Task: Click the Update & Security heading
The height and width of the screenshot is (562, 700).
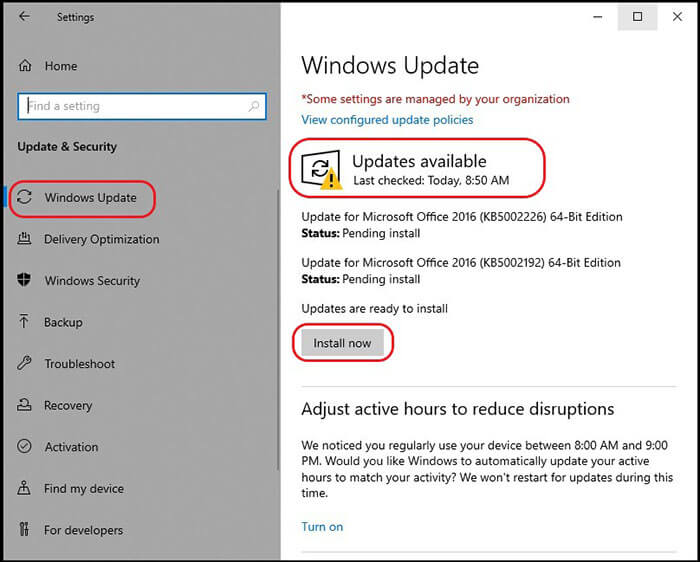Action: click(67, 147)
